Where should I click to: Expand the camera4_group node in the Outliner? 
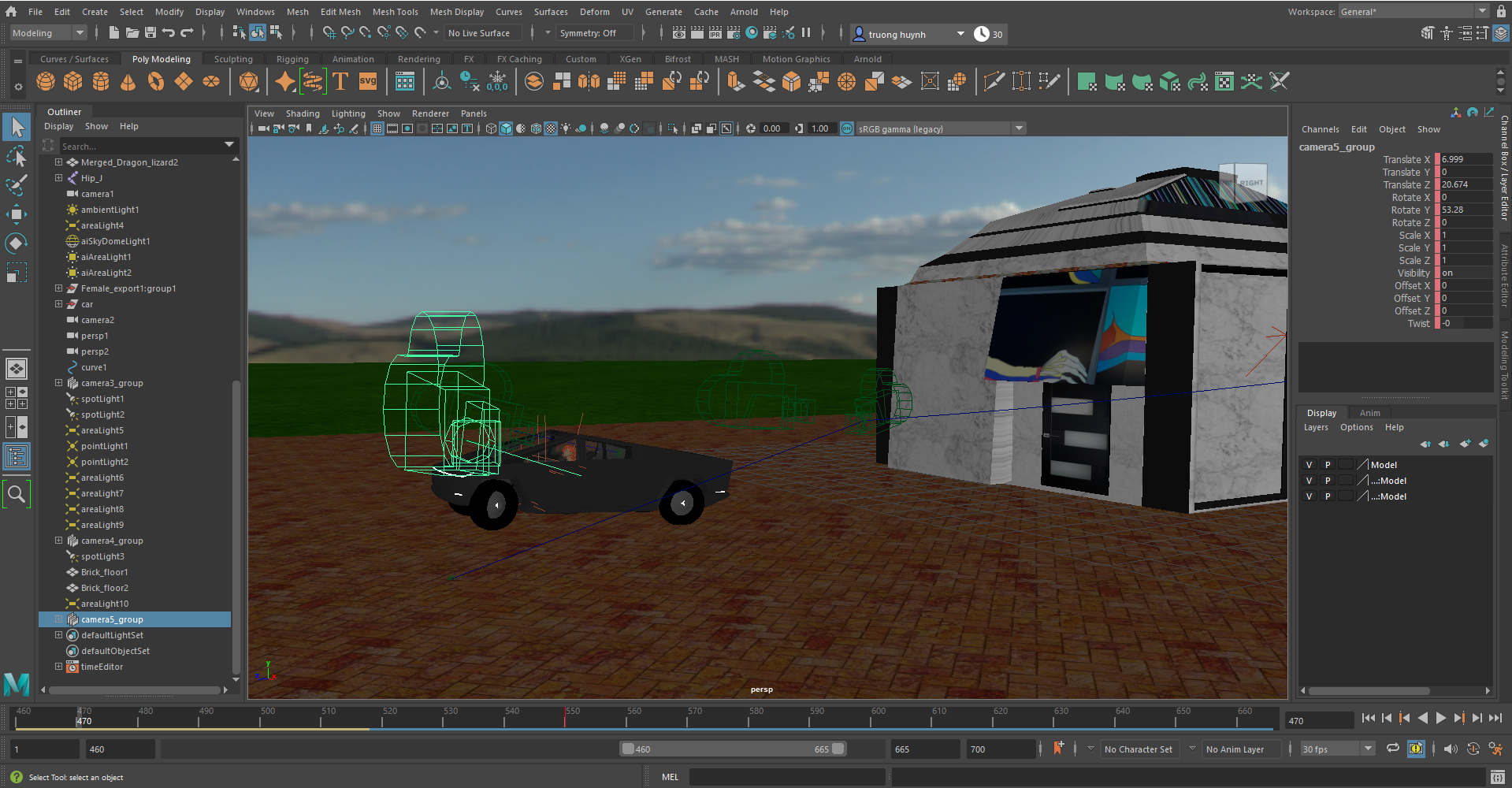[x=58, y=541]
